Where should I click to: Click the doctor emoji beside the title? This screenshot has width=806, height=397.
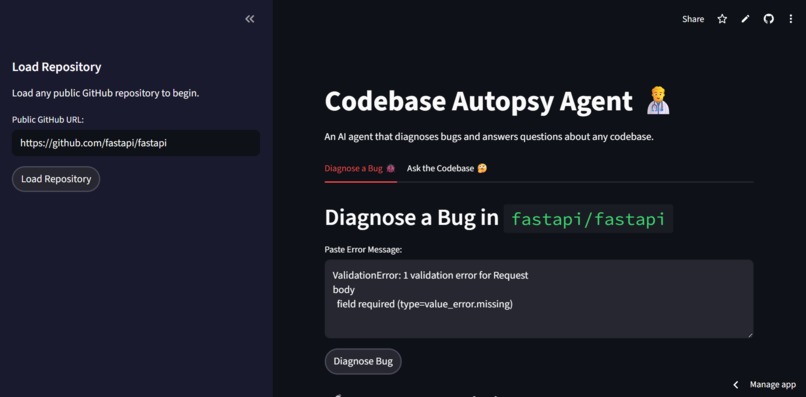[658, 100]
